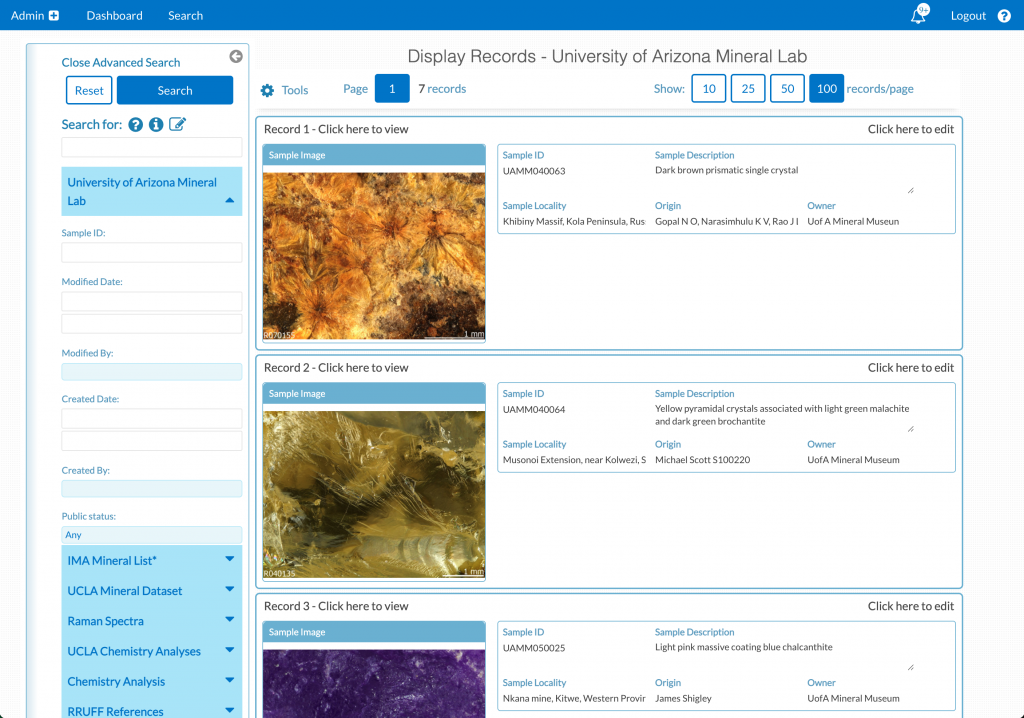Click the Search for edit pencil icon
1024x718 pixels.
click(x=178, y=124)
